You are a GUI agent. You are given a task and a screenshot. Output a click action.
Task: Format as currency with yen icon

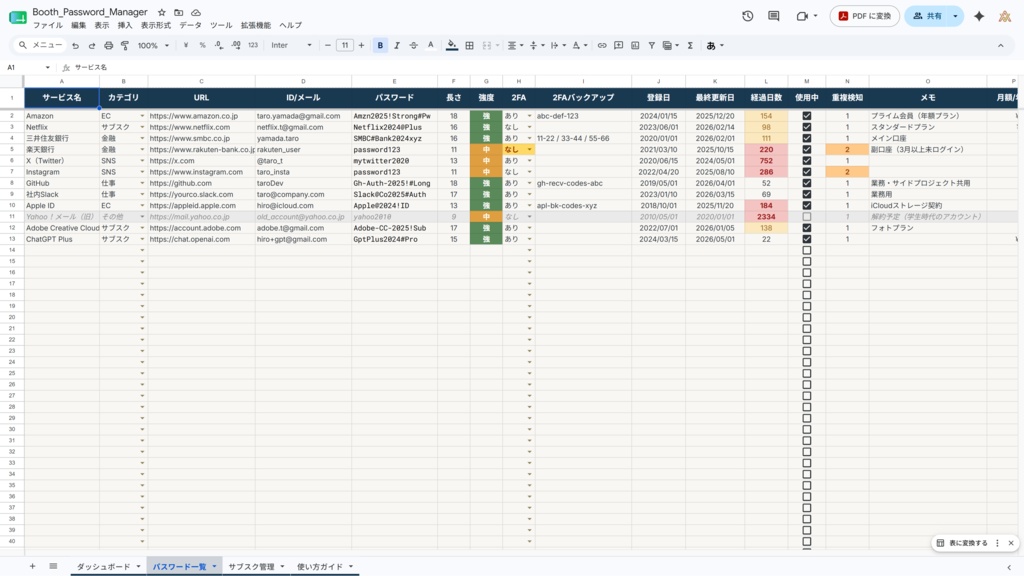(x=186, y=46)
